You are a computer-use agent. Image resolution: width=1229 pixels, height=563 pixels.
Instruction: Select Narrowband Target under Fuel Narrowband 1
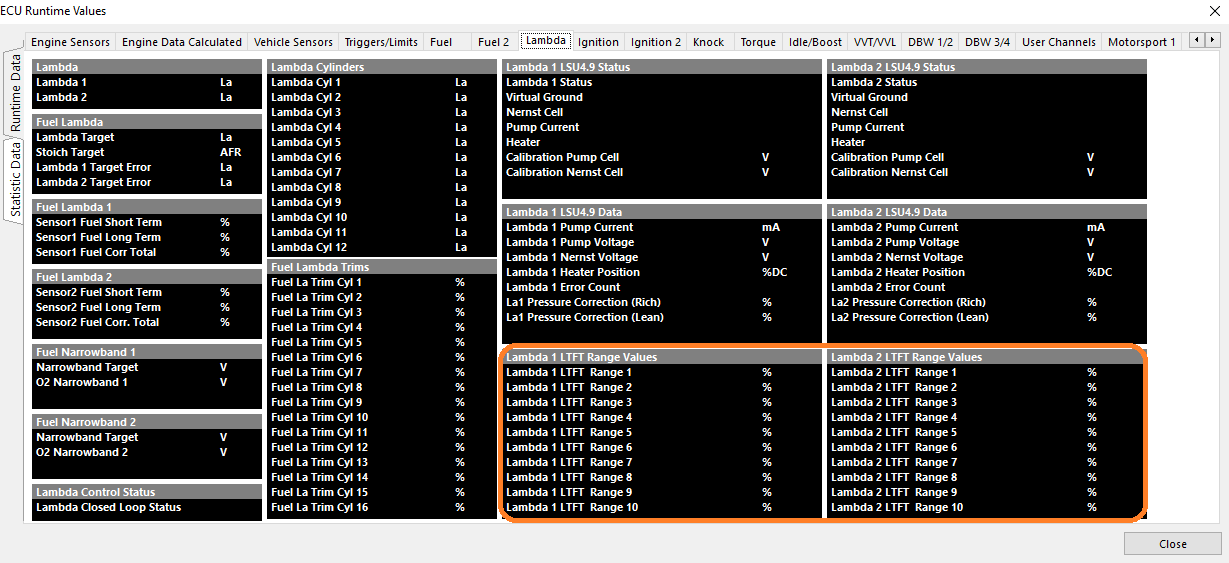147,367
